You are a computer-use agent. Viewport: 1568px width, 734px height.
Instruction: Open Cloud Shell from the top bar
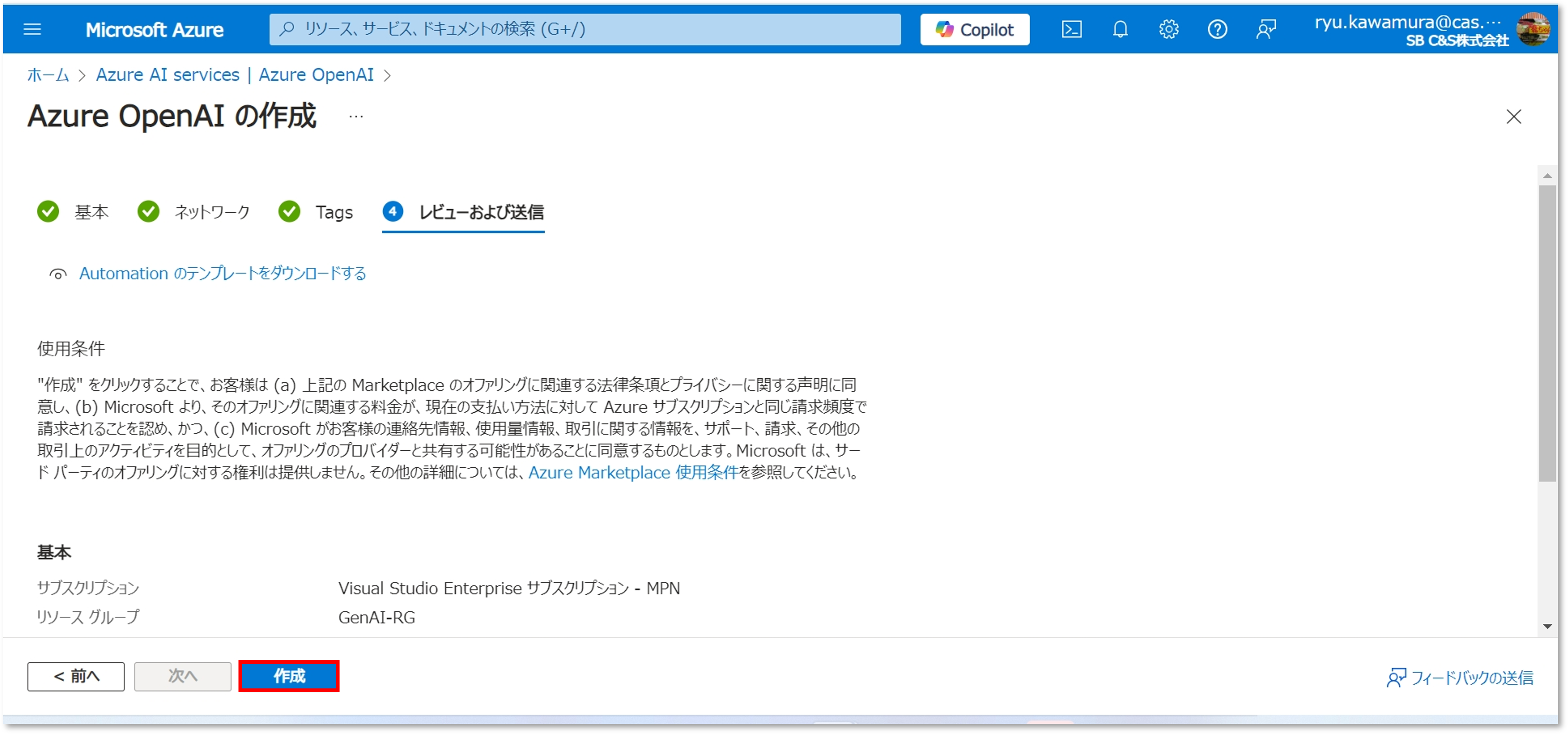click(1071, 29)
